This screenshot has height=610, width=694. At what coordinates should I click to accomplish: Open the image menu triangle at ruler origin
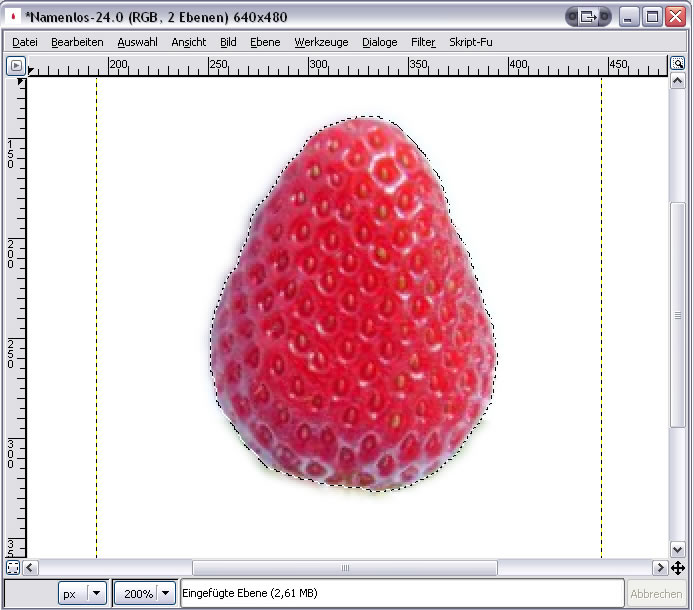(x=15, y=66)
